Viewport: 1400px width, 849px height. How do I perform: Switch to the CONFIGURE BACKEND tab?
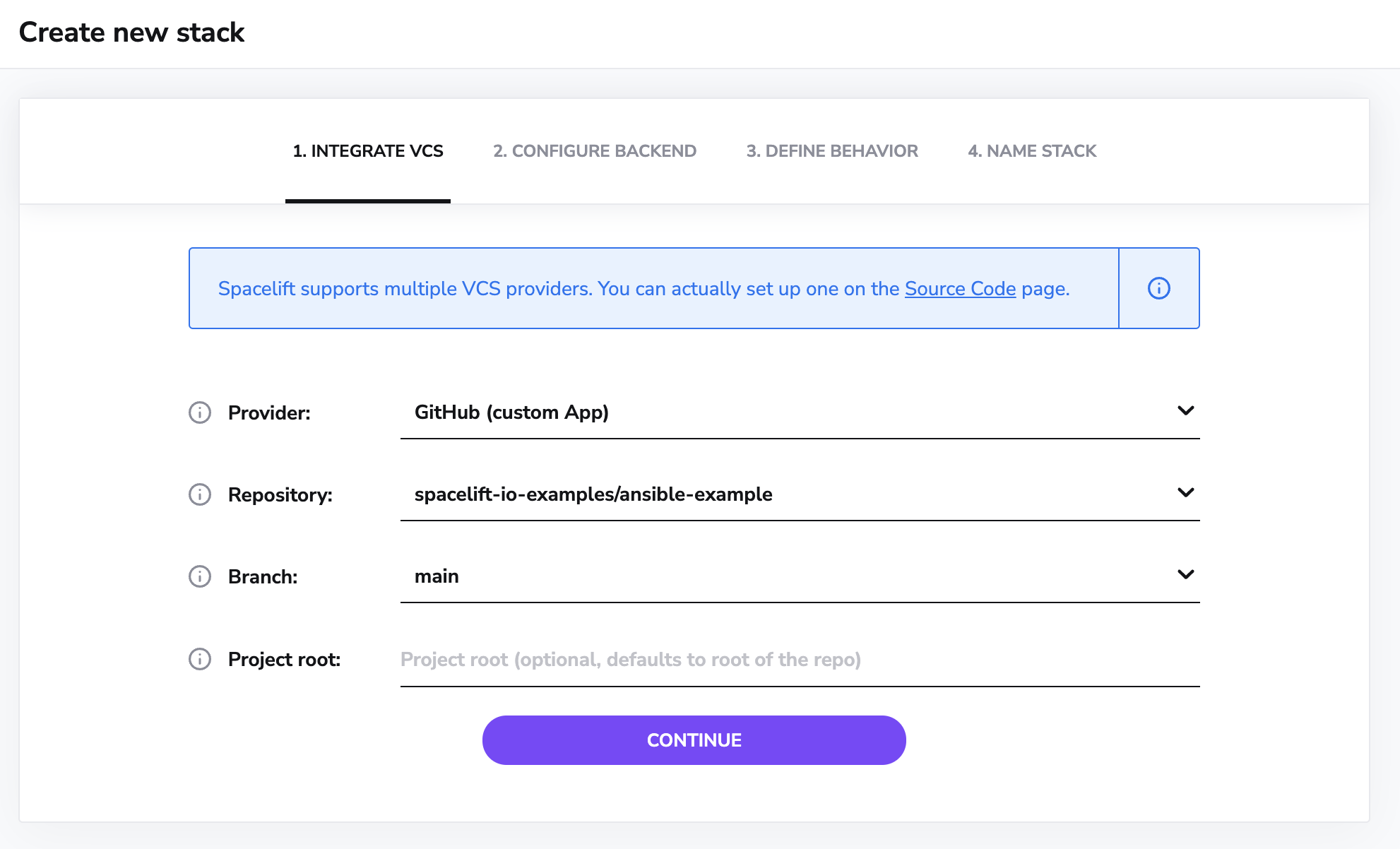[x=595, y=150]
